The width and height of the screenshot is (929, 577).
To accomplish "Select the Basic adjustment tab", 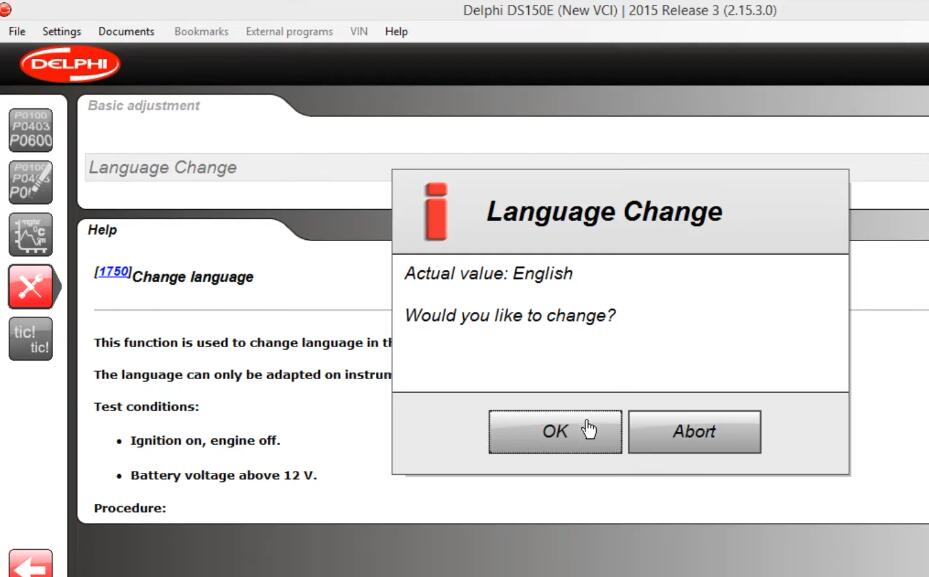I will point(144,105).
